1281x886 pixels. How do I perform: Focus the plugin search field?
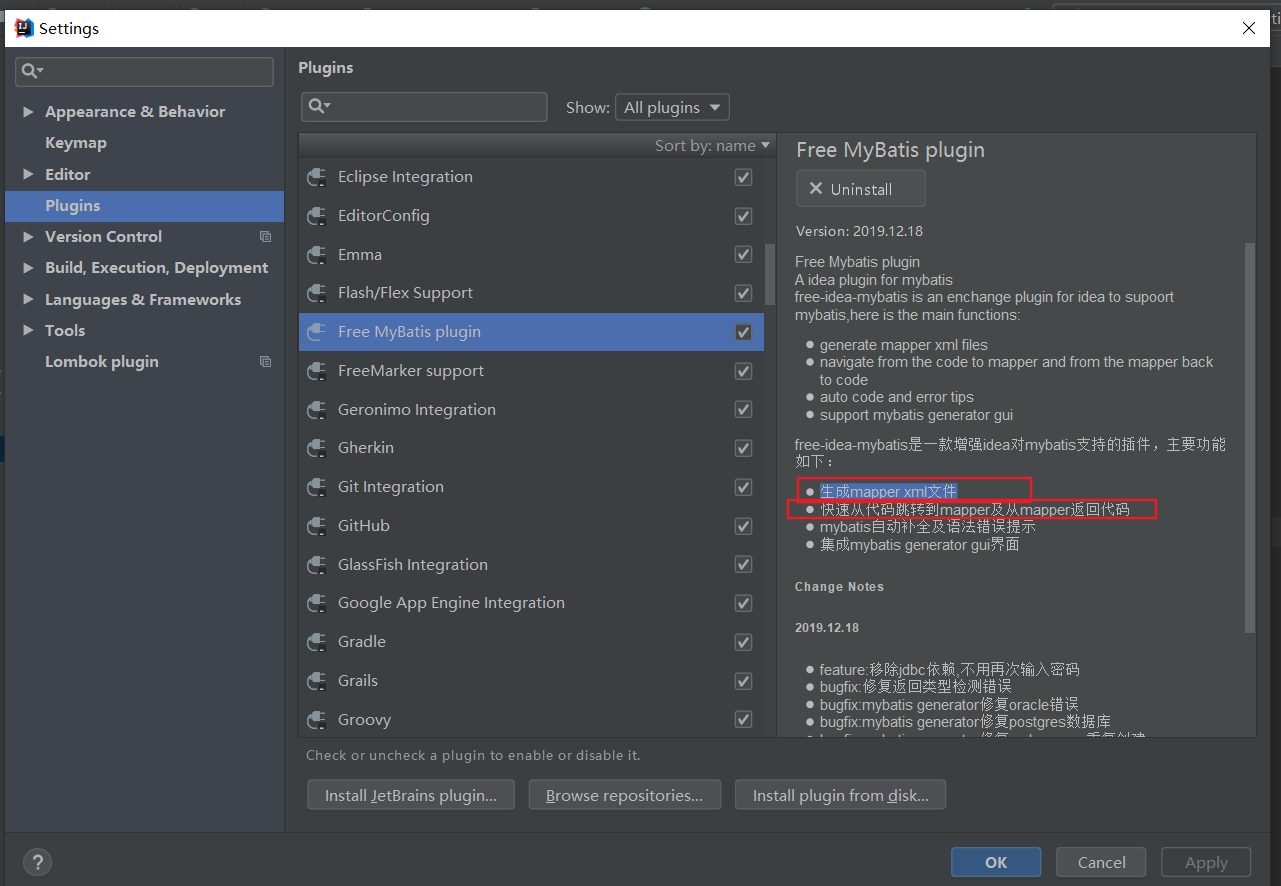[424, 107]
